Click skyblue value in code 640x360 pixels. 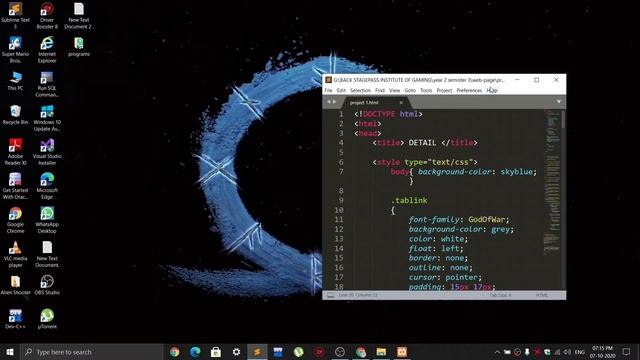coord(516,172)
